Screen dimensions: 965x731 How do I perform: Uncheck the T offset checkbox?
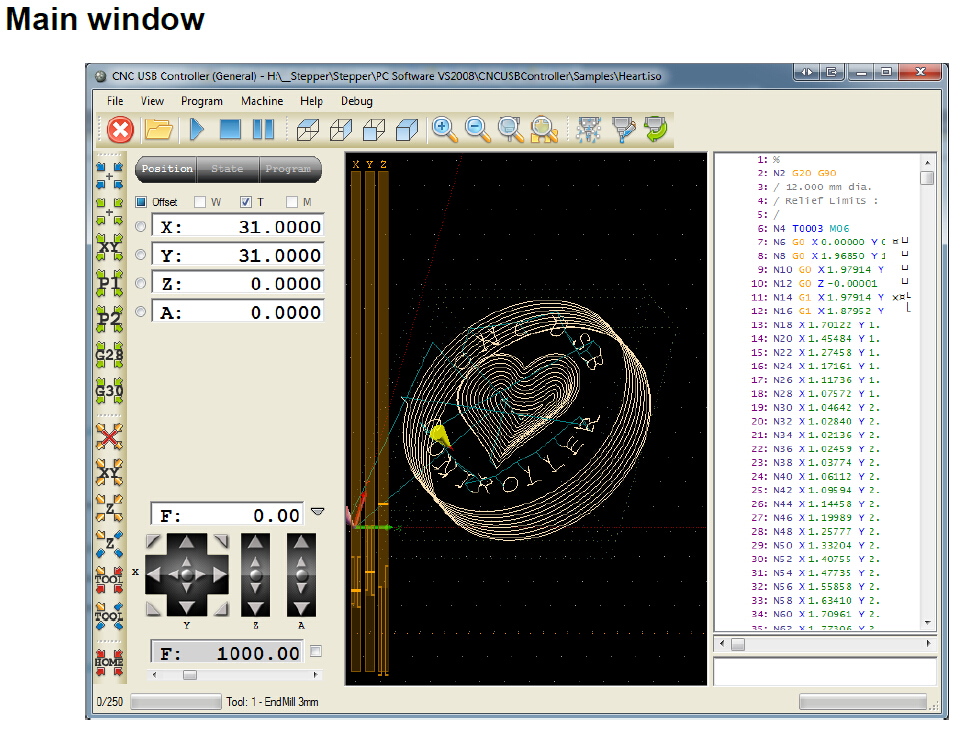[x=246, y=202]
